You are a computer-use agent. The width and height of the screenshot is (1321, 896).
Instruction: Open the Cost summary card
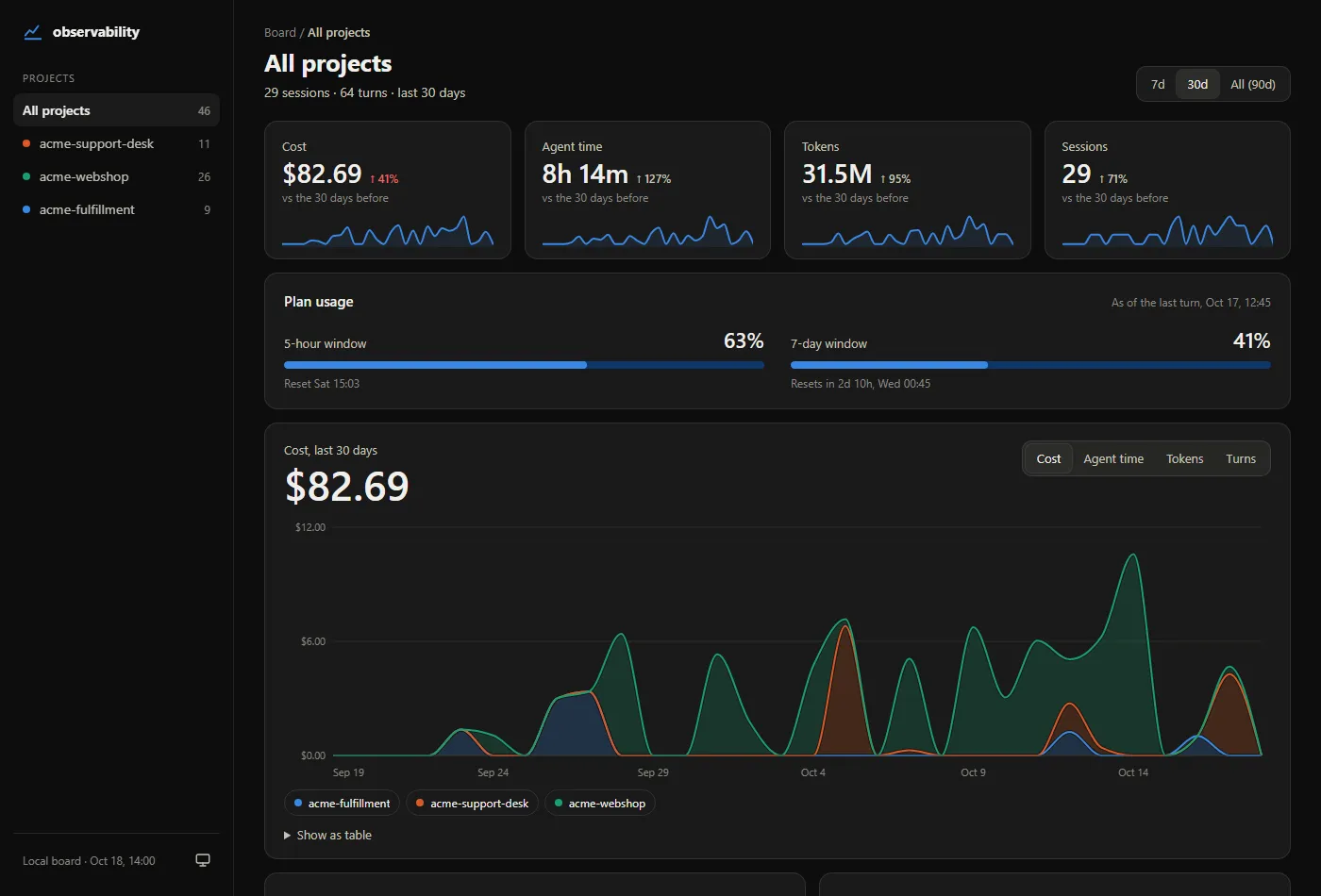pos(388,190)
